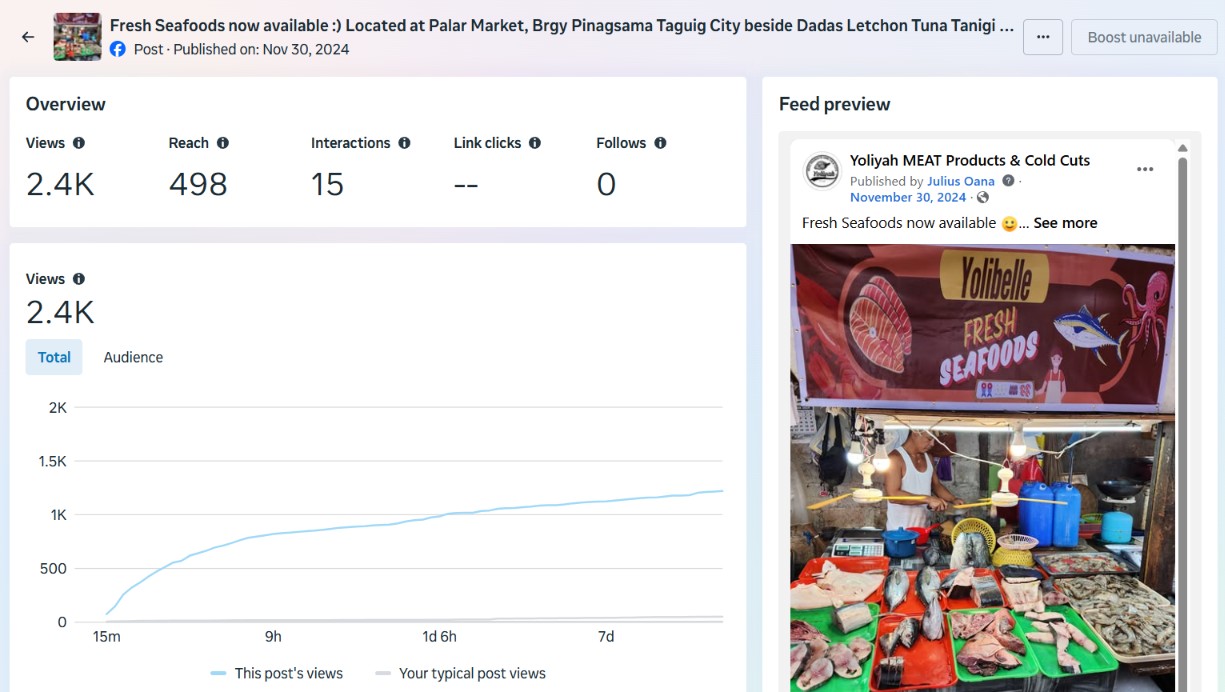Viewport: 1225px width, 692px height.
Task: Click the Follows info icon
Action: [660, 143]
